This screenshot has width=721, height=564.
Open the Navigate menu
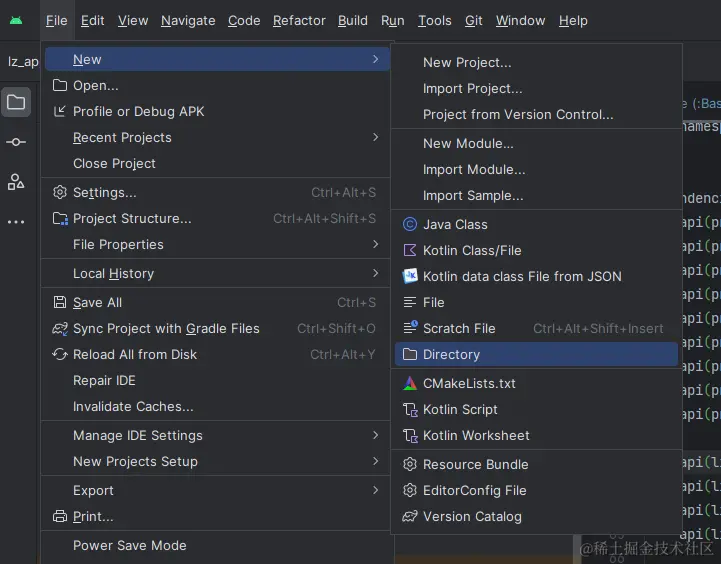tap(188, 20)
